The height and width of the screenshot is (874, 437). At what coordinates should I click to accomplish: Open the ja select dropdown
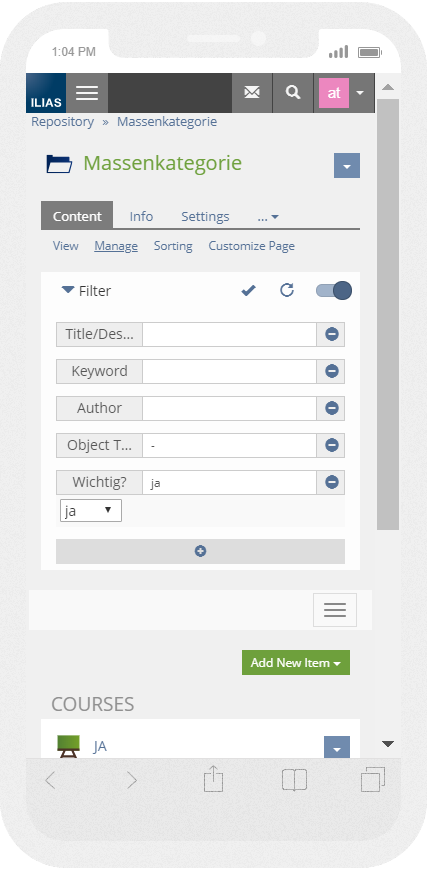[91, 511]
